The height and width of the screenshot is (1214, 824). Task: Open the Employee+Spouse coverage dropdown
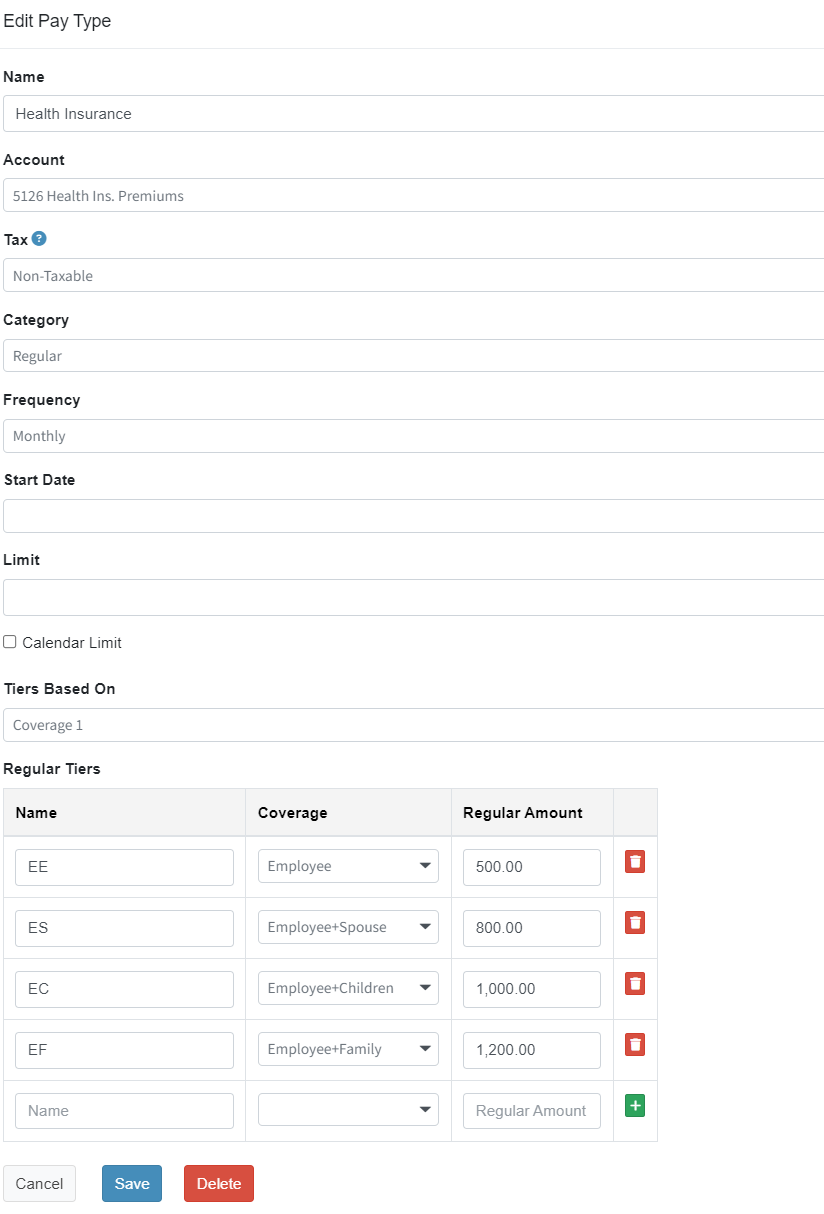[x=348, y=927]
